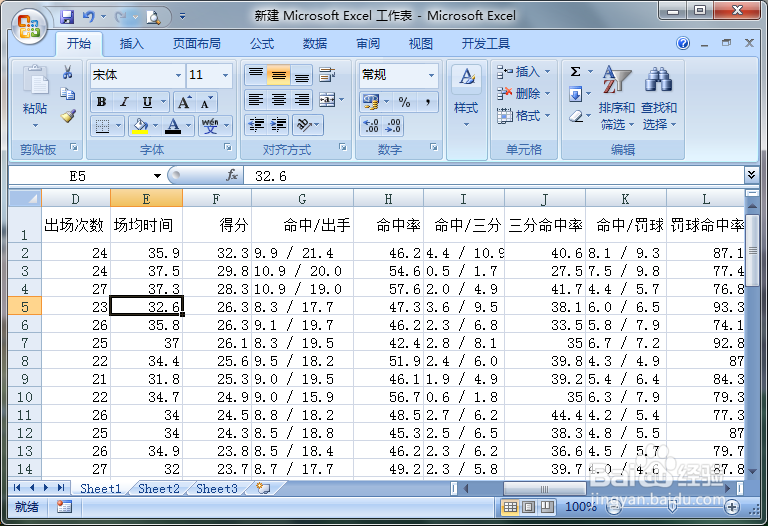Merge and center the selected cells
The width and height of the screenshot is (768, 526).
(x=327, y=100)
